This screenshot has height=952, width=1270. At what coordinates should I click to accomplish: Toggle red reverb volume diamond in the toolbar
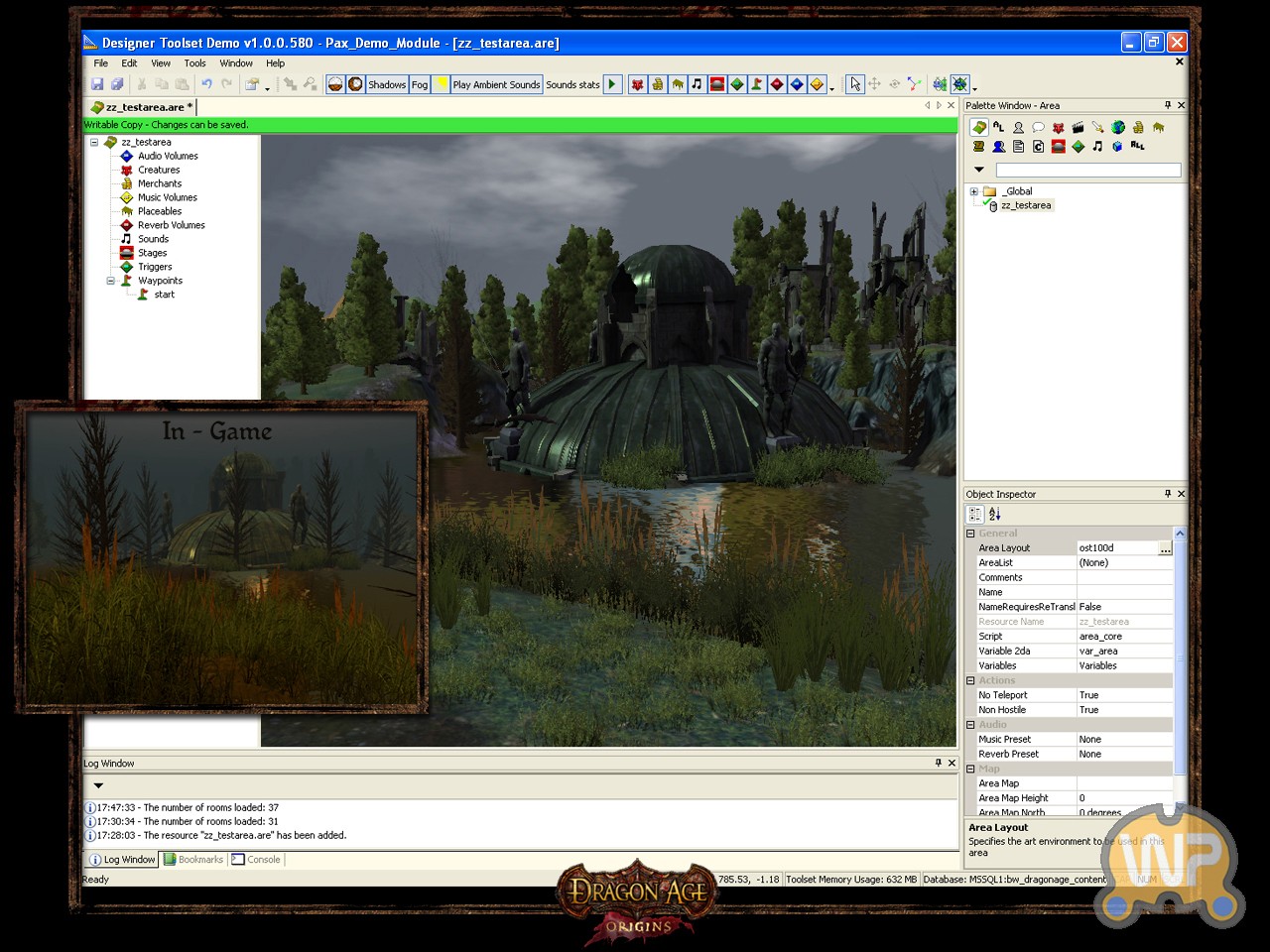tap(777, 84)
